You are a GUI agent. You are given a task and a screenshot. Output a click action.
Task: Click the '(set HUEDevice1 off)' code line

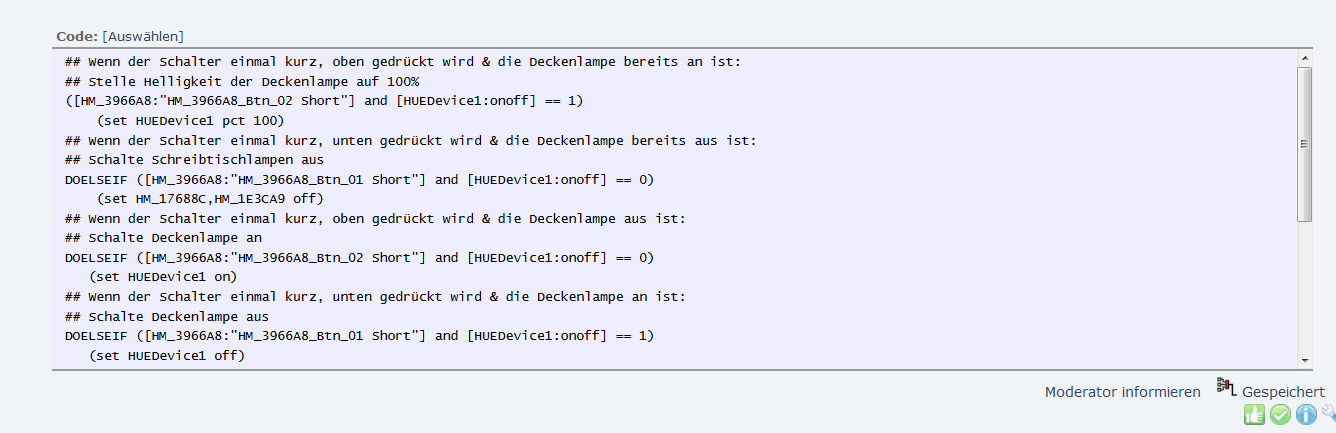click(x=166, y=354)
